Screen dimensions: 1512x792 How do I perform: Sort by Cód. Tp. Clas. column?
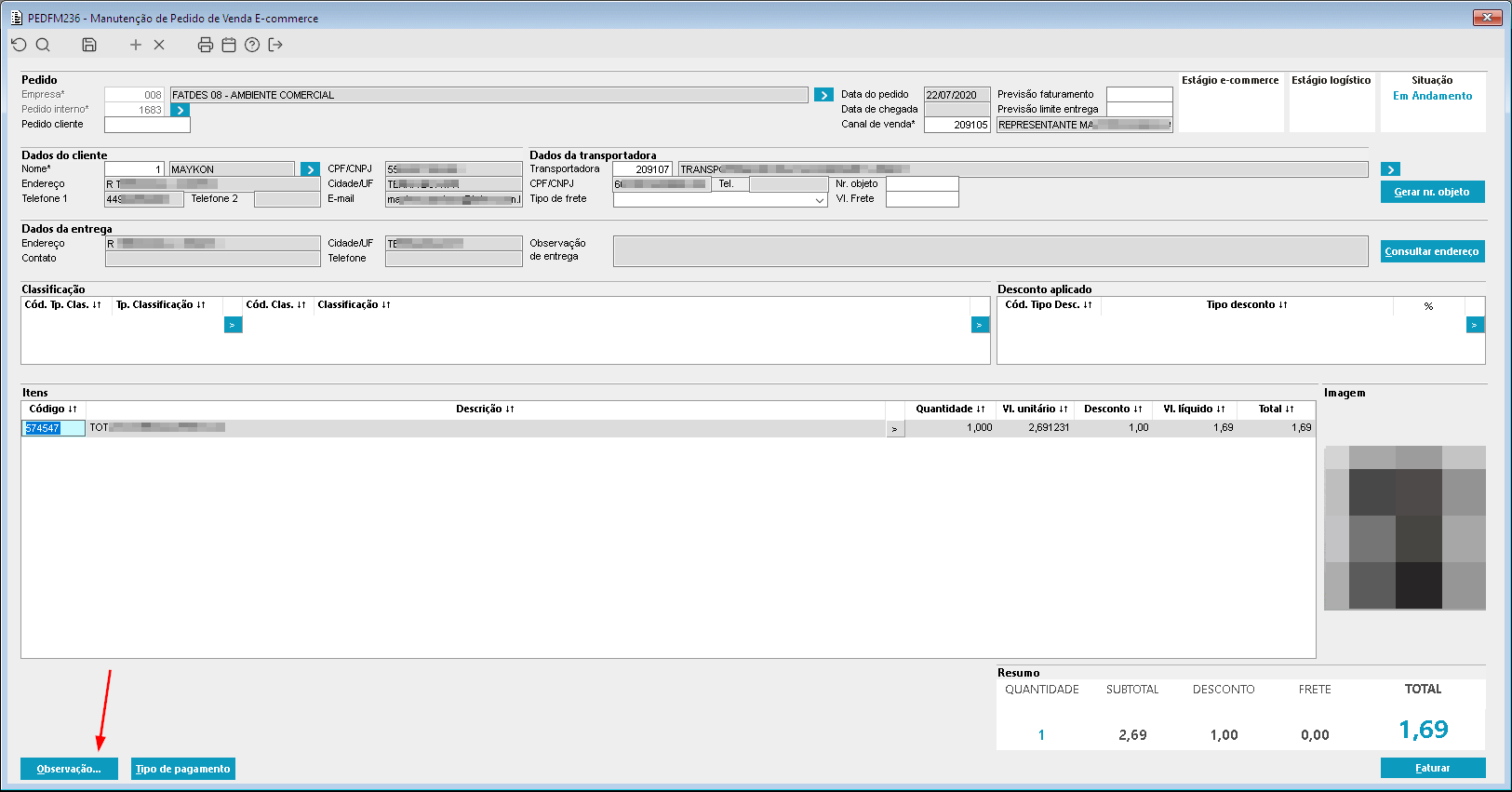pos(63,304)
